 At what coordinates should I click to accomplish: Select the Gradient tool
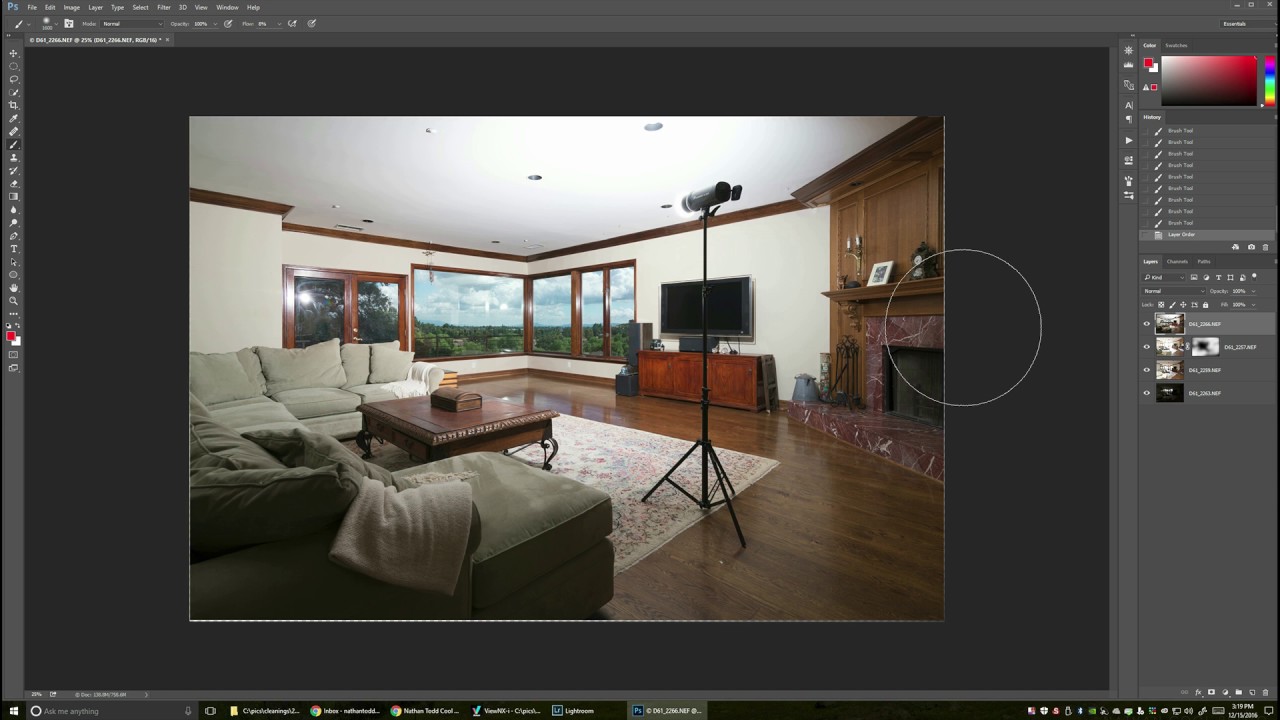click(x=13, y=196)
